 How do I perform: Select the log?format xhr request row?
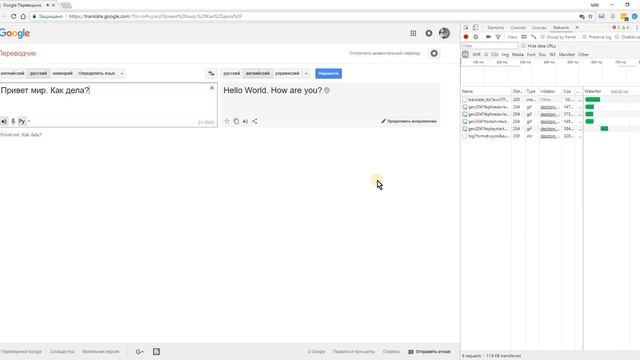[550, 136]
